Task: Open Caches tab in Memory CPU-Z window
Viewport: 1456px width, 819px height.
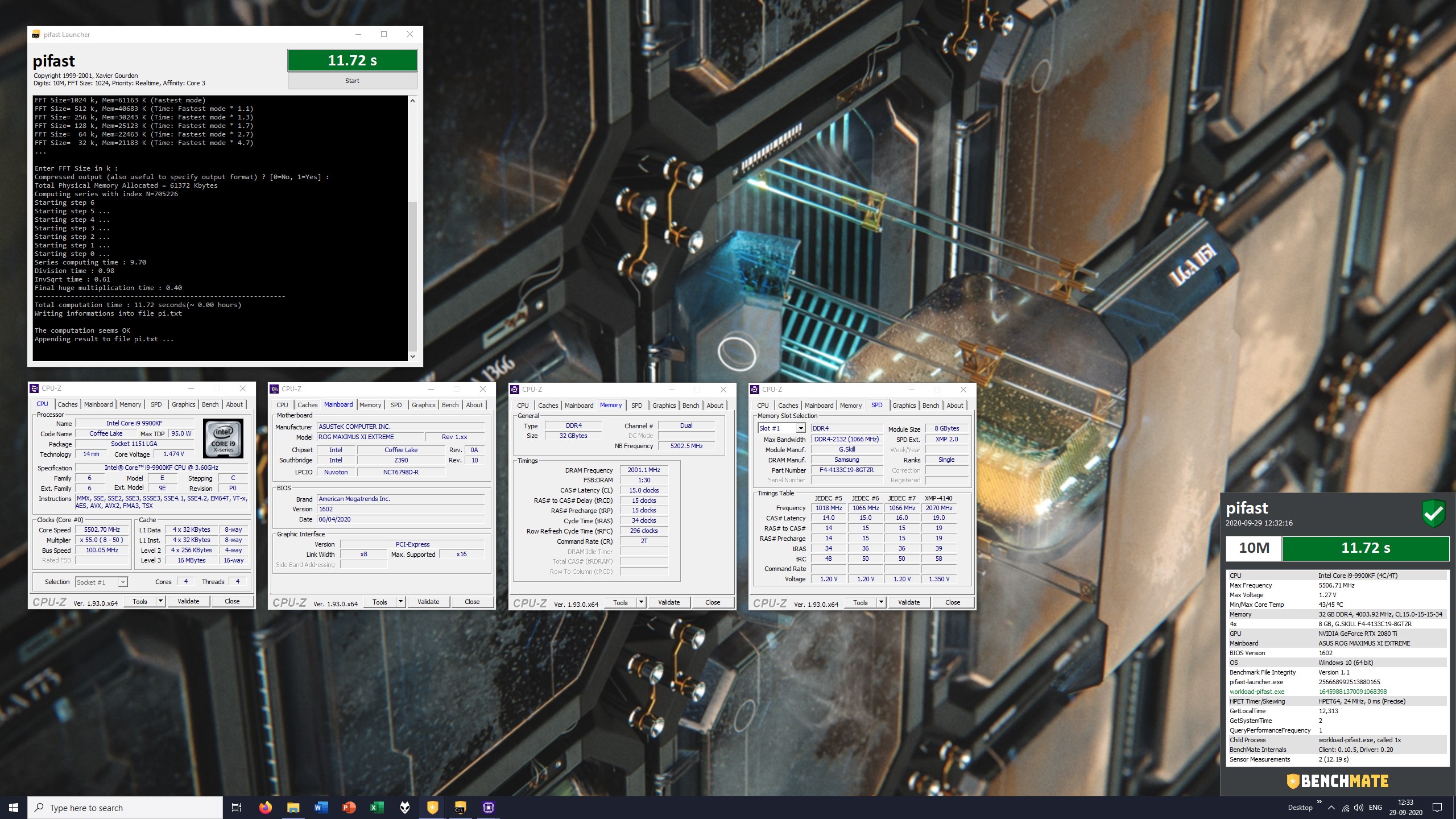Action: pyautogui.click(x=548, y=406)
